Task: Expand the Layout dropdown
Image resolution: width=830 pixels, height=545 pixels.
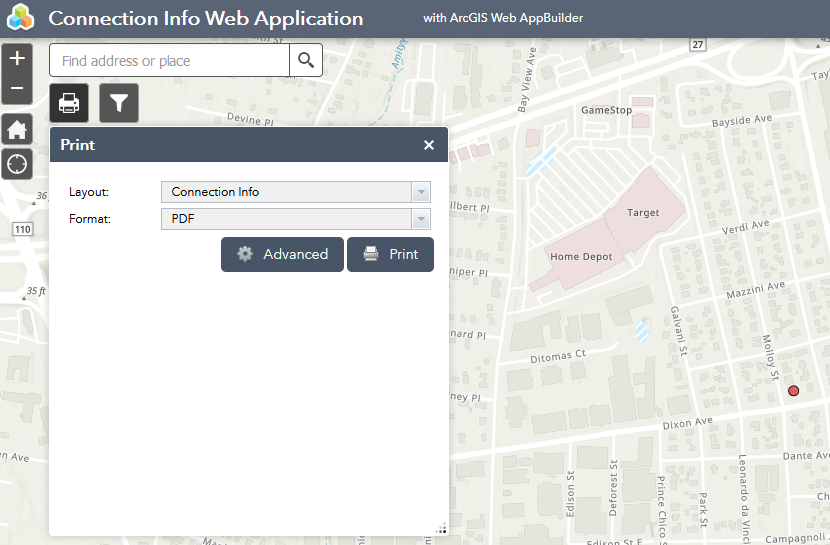Action: coord(421,192)
